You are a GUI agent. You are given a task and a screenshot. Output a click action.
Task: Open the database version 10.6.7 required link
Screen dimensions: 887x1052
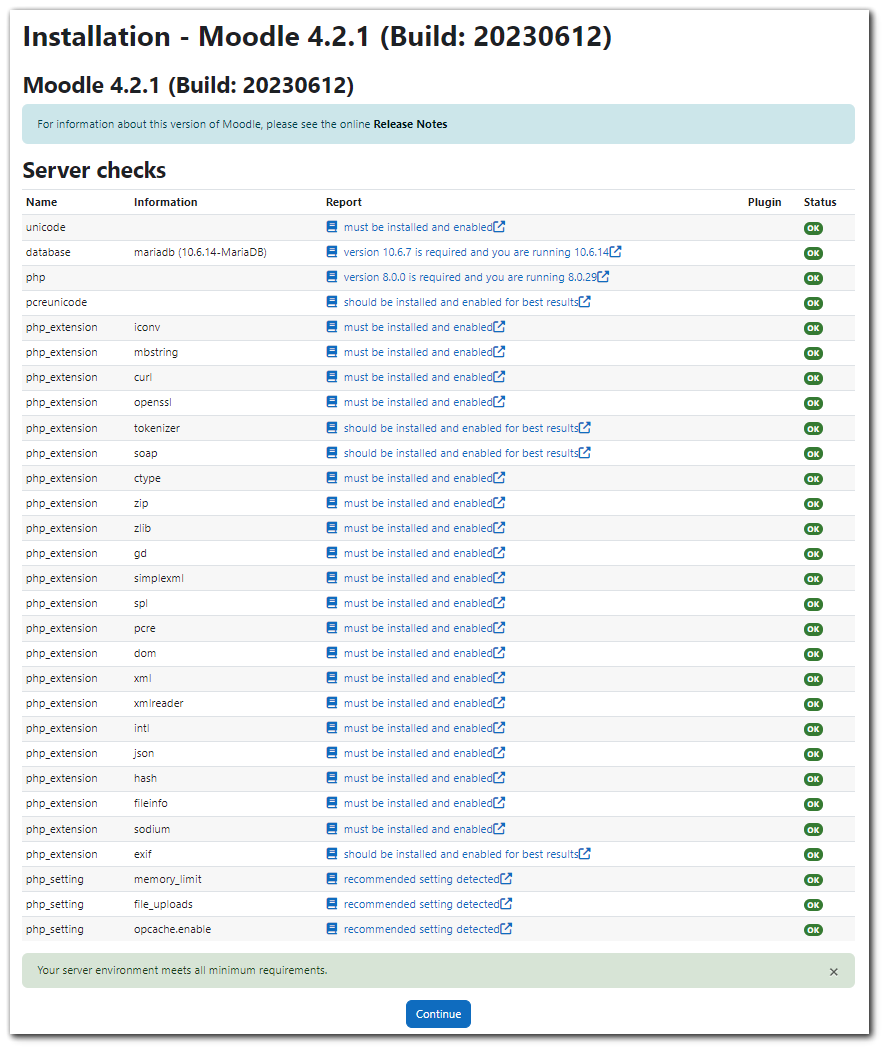point(476,252)
